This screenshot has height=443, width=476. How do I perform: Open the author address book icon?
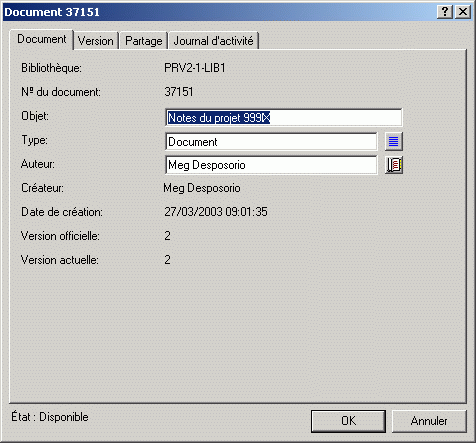point(394,165)
